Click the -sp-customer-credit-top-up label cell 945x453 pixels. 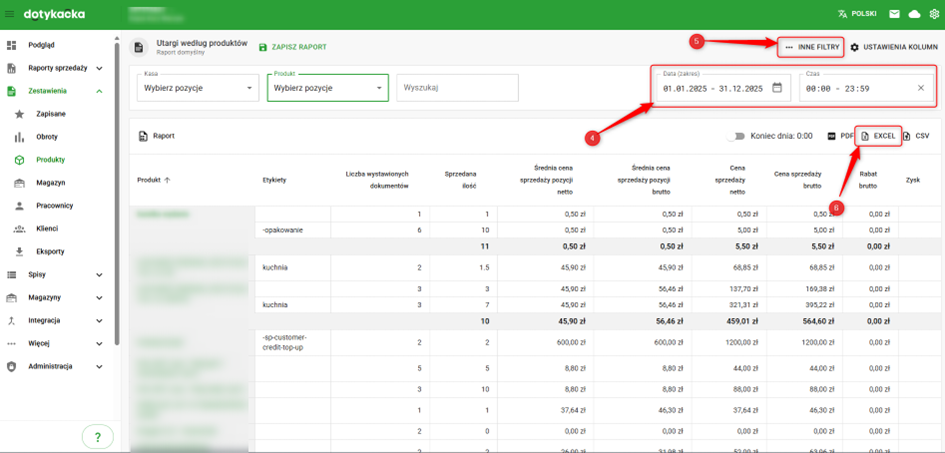point(293,343)
